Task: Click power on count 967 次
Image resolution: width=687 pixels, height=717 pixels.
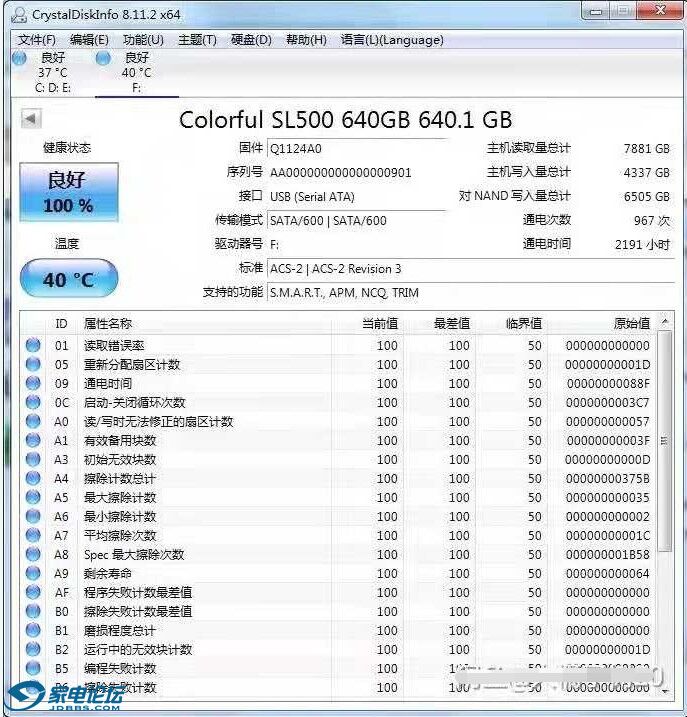Action: (x=651, y=220)
